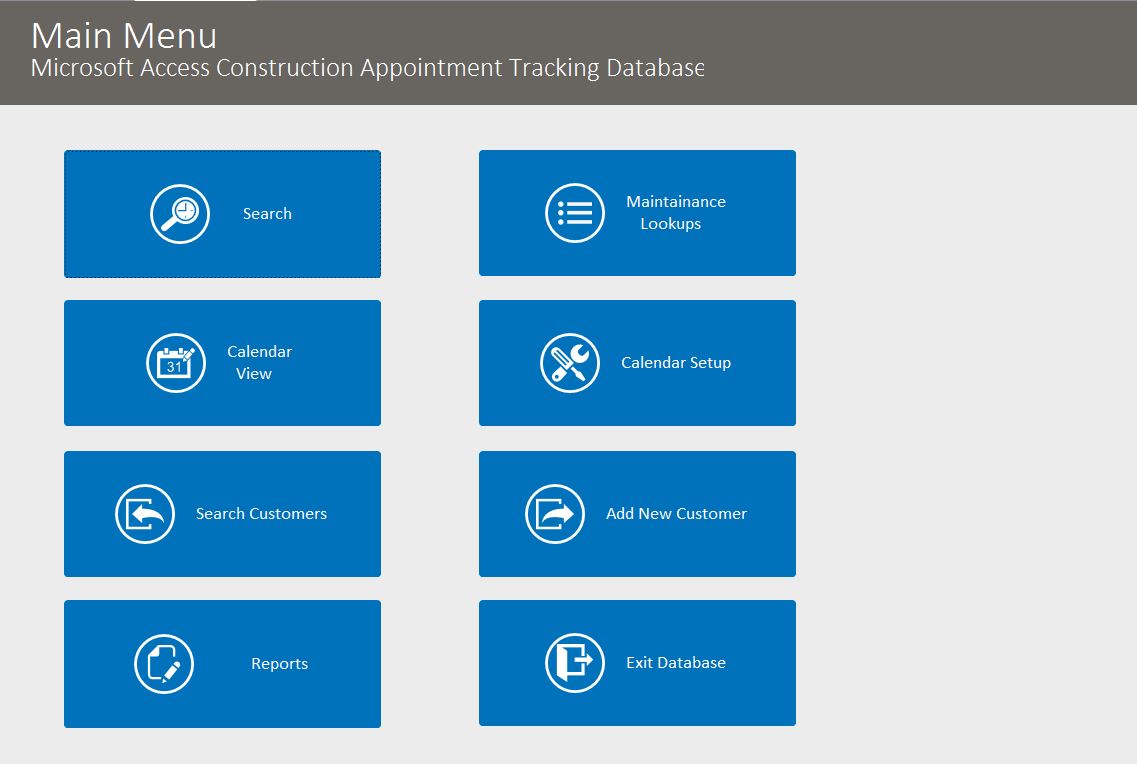Image resolution: width=1137 pixels, height=764 pixels.
Task: Open Search via its text label
Action: (x=268, y=214)
